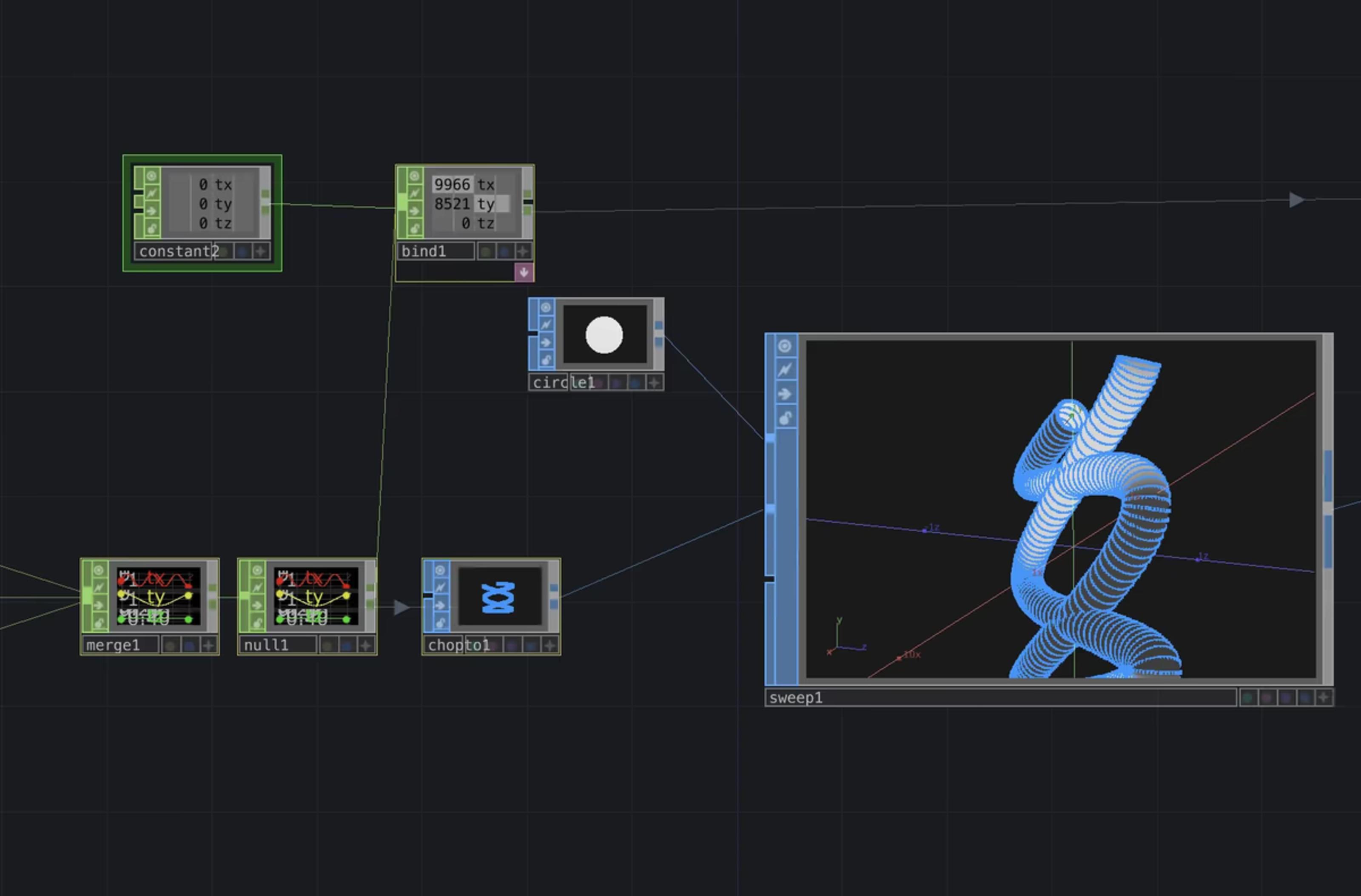
Task: Toggle Viewer Active flag on constant2
Action: [151, 176]
